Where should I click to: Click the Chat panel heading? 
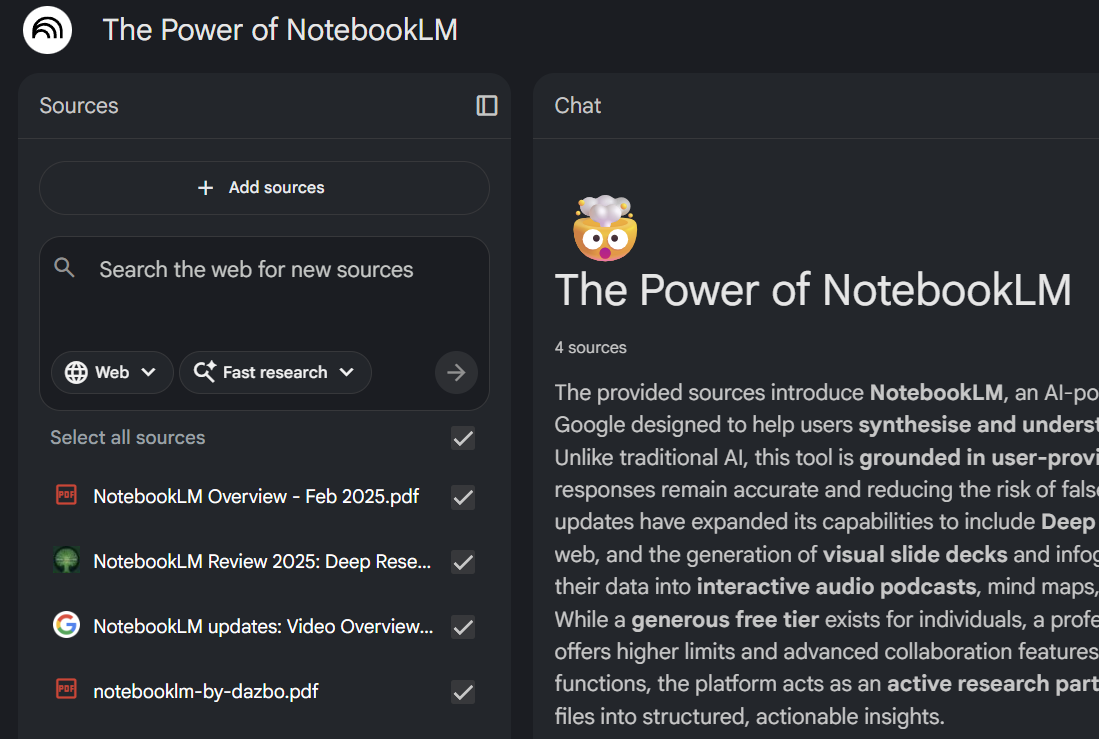(x=578, y=106)
